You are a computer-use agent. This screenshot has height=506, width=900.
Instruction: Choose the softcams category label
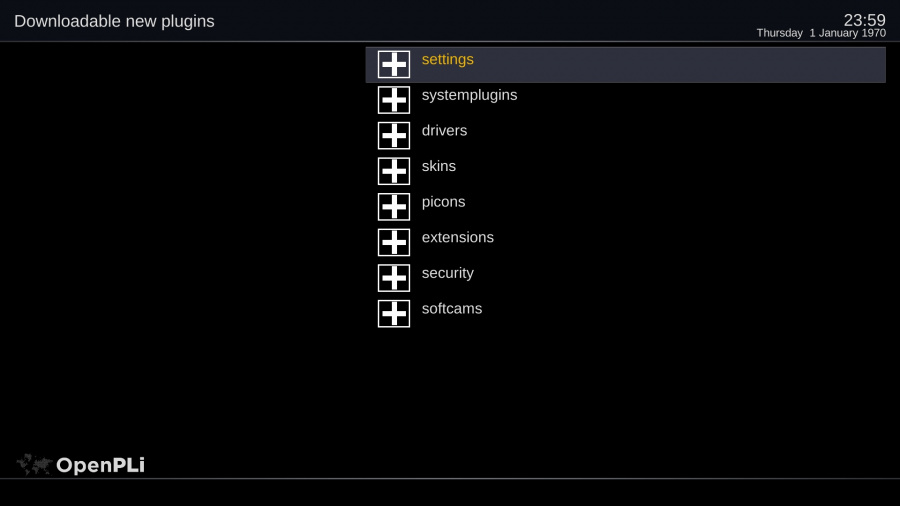point(451,309)
